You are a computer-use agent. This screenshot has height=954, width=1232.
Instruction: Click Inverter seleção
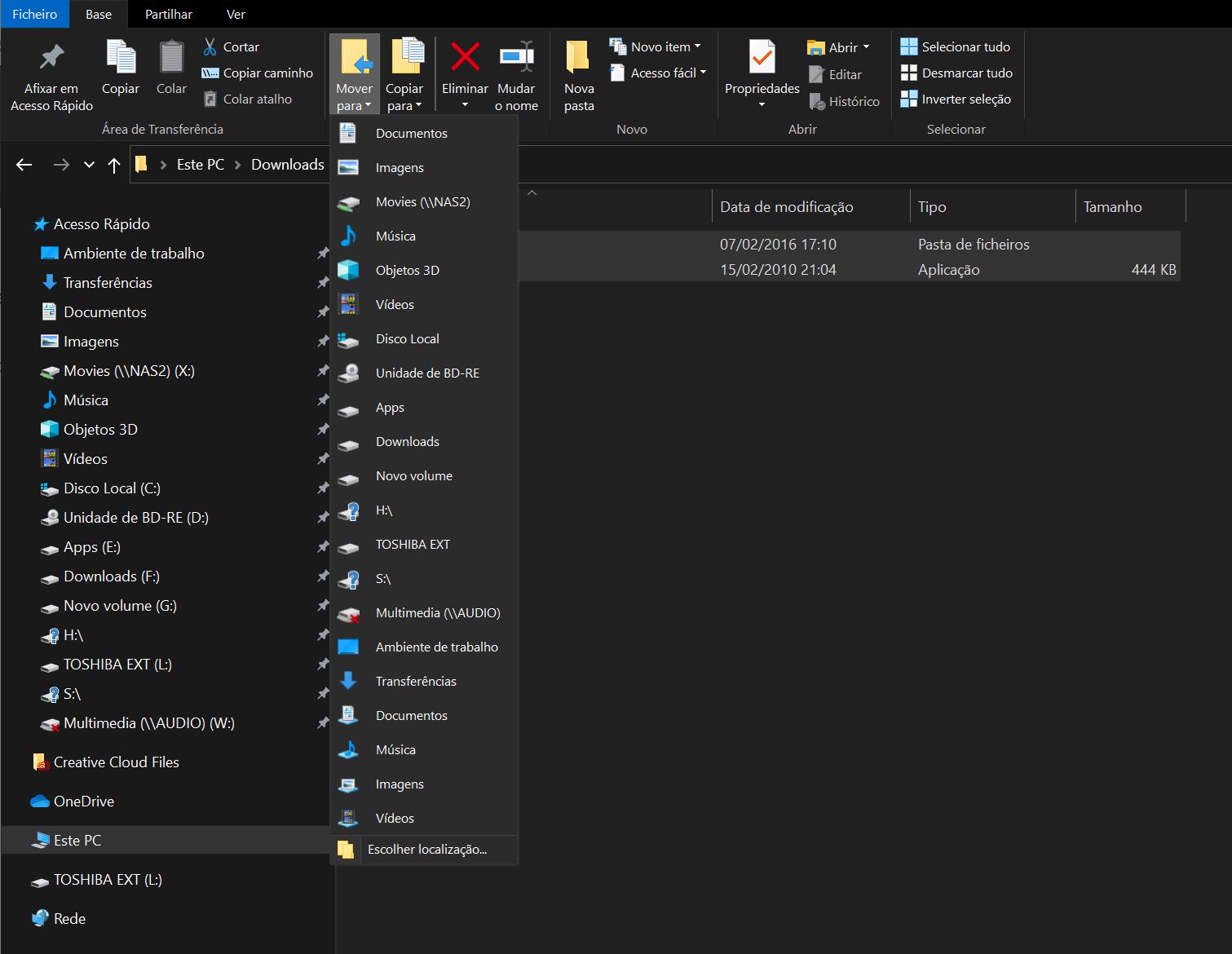956,99
